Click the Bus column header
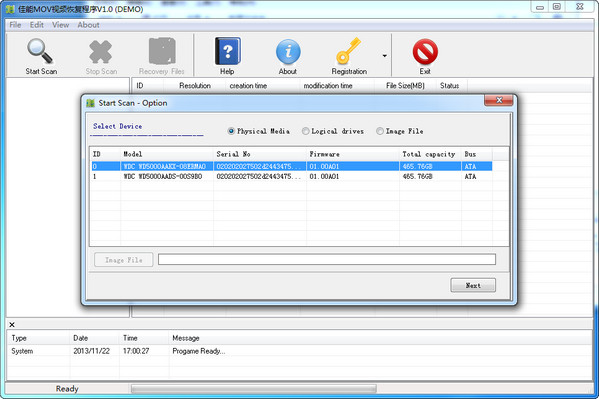Viewport: 599px width, 399px height. point(477,154)
